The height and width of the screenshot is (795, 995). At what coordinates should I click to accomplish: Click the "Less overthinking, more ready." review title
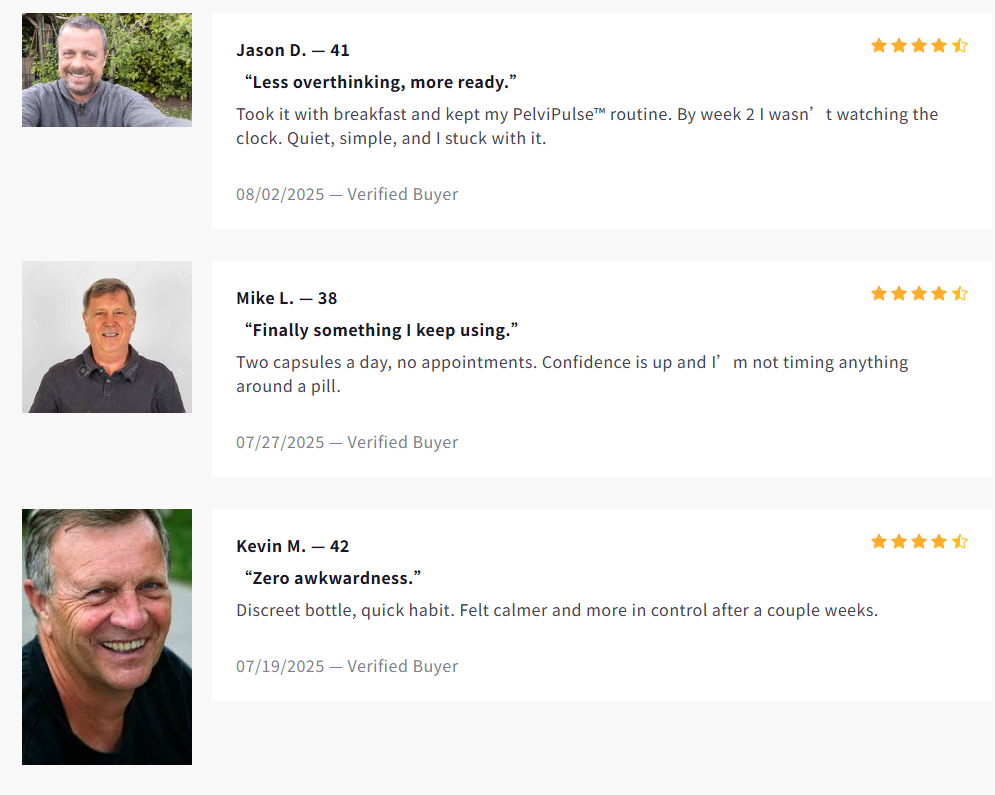pyautogui.click(x=381, y=82)
